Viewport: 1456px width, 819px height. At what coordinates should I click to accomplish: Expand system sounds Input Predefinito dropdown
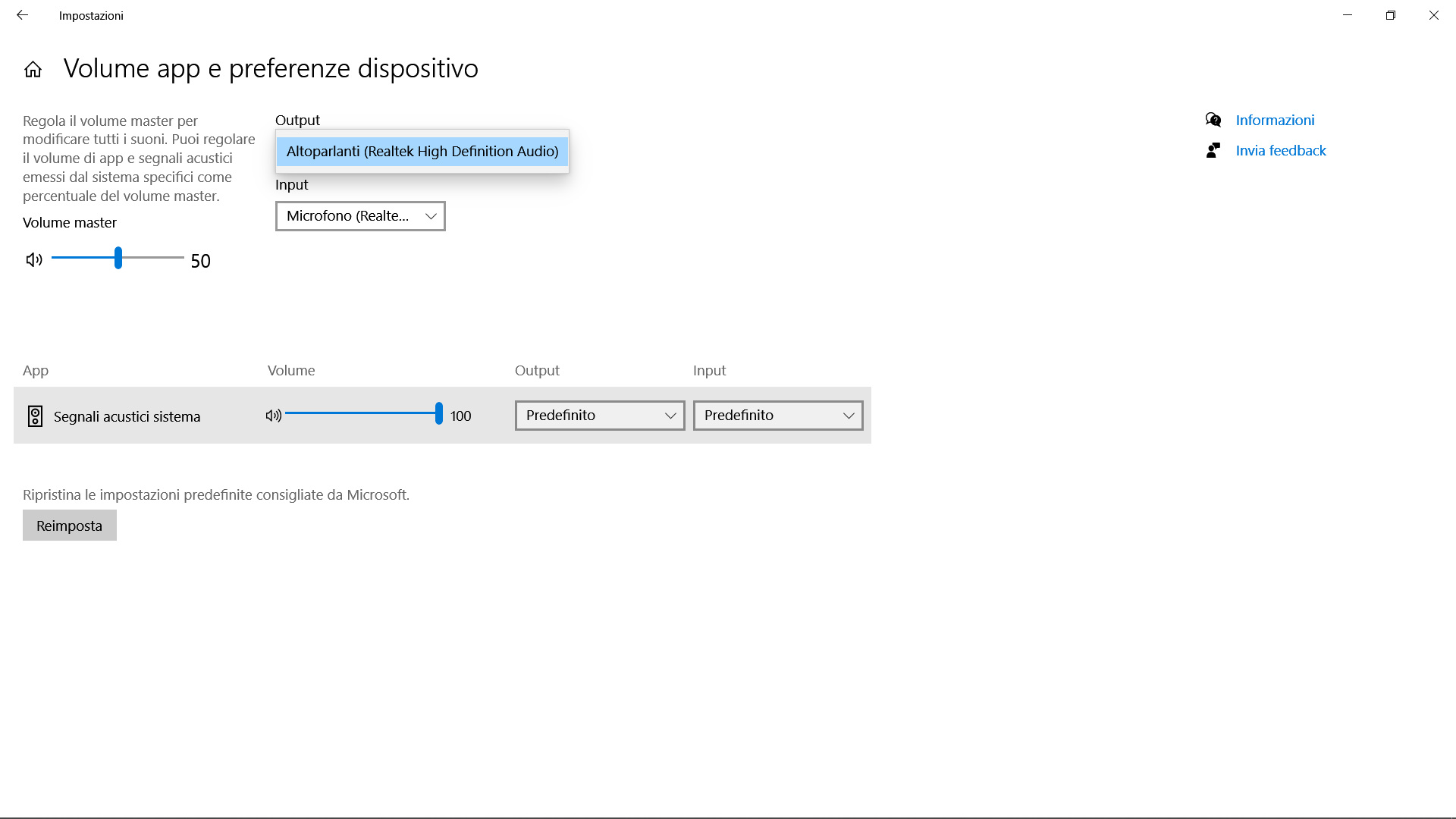click(x=777, y=416)
